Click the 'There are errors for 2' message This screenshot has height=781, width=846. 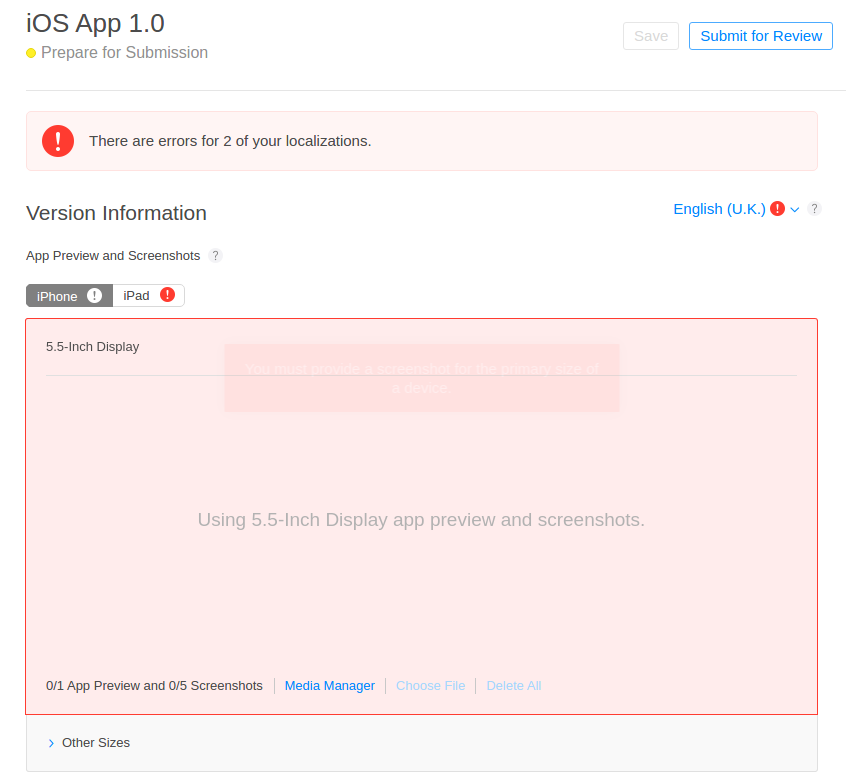pyautogui.click(x=230, y=141)
